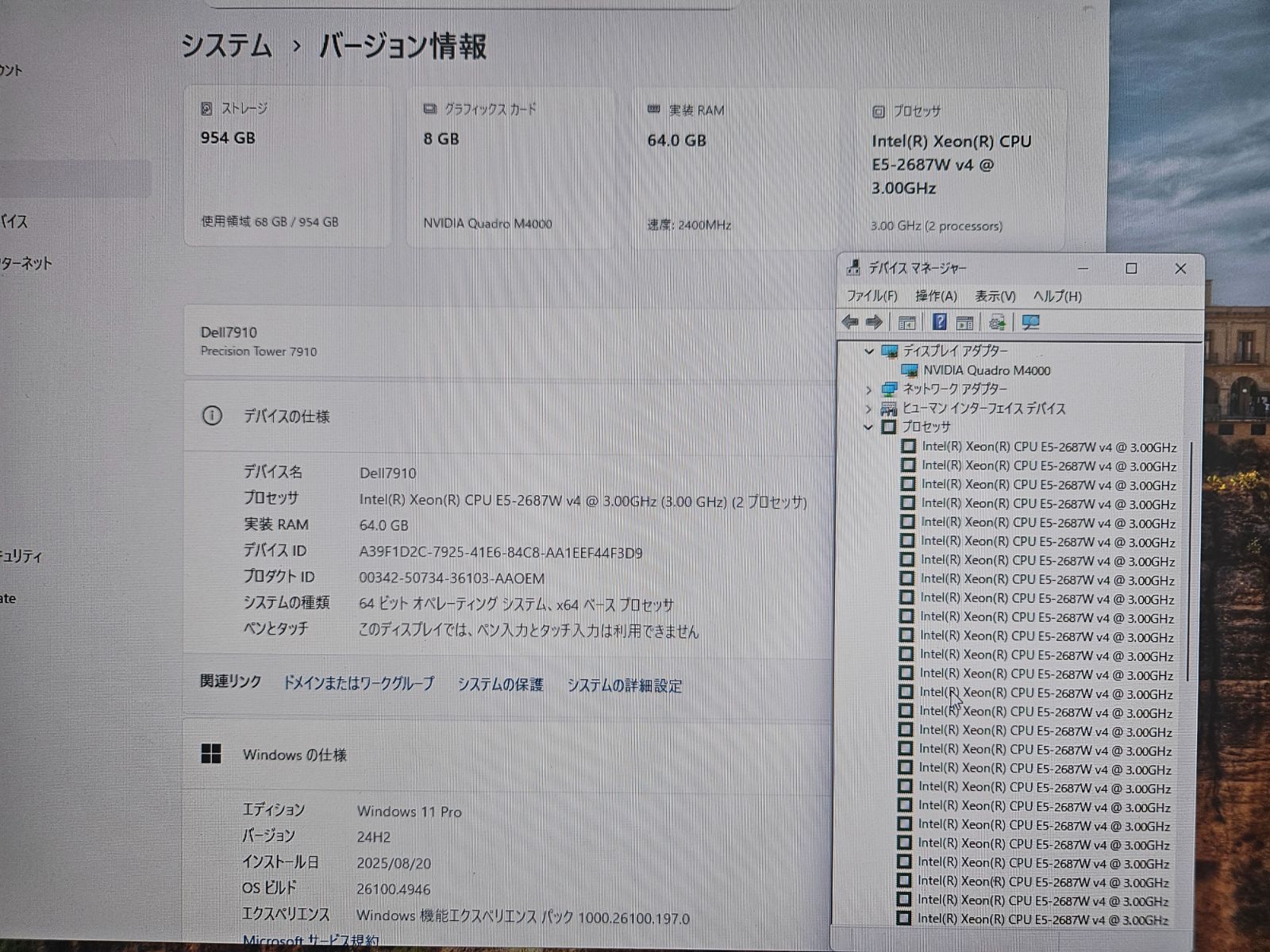Open the システムの詳細設定 link
The height and width of the screenshot is (952, 1270).
click(x=624, y=685)
